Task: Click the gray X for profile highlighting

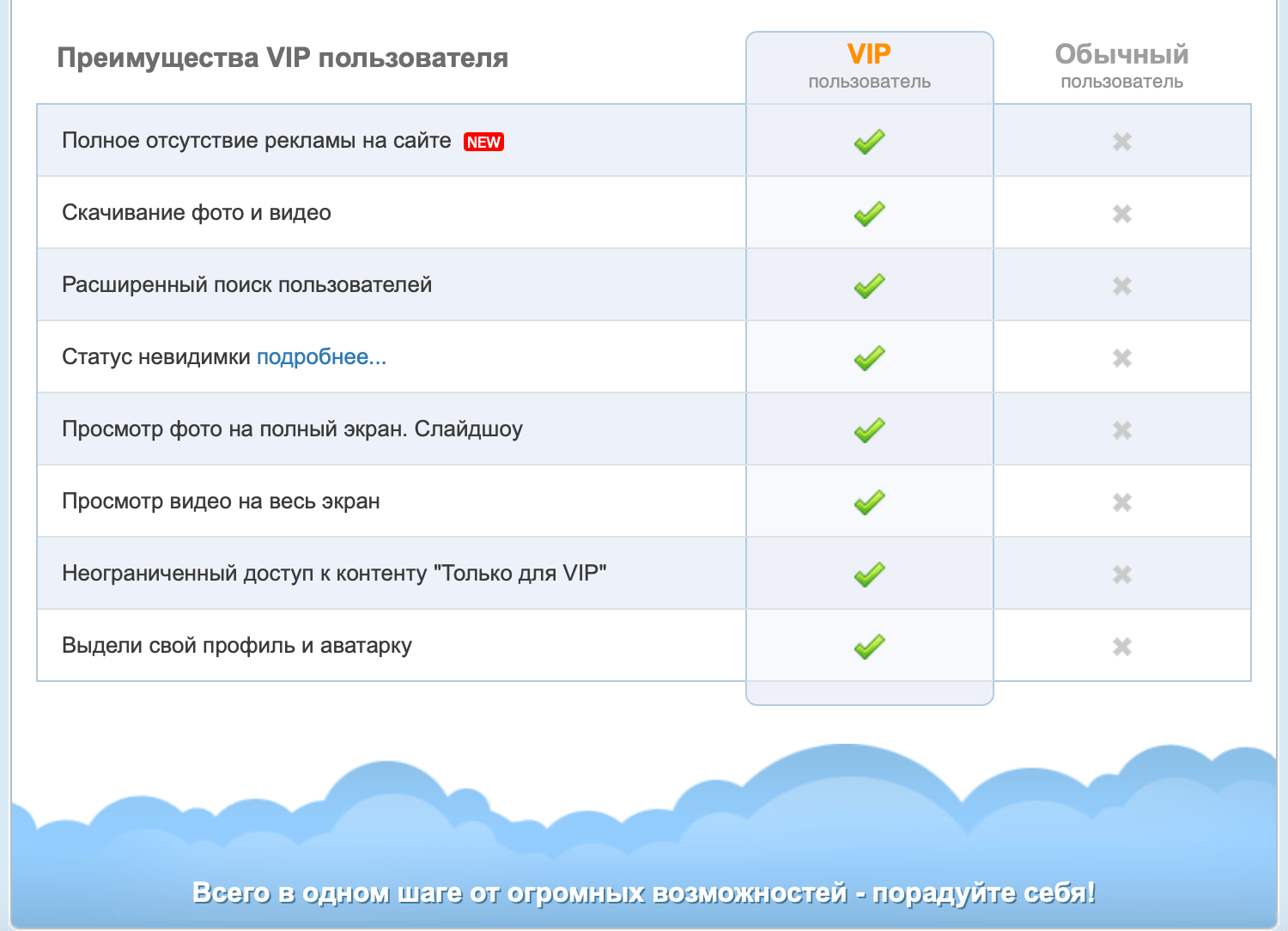Action: pyautogui.click(x=1121, y=647)
